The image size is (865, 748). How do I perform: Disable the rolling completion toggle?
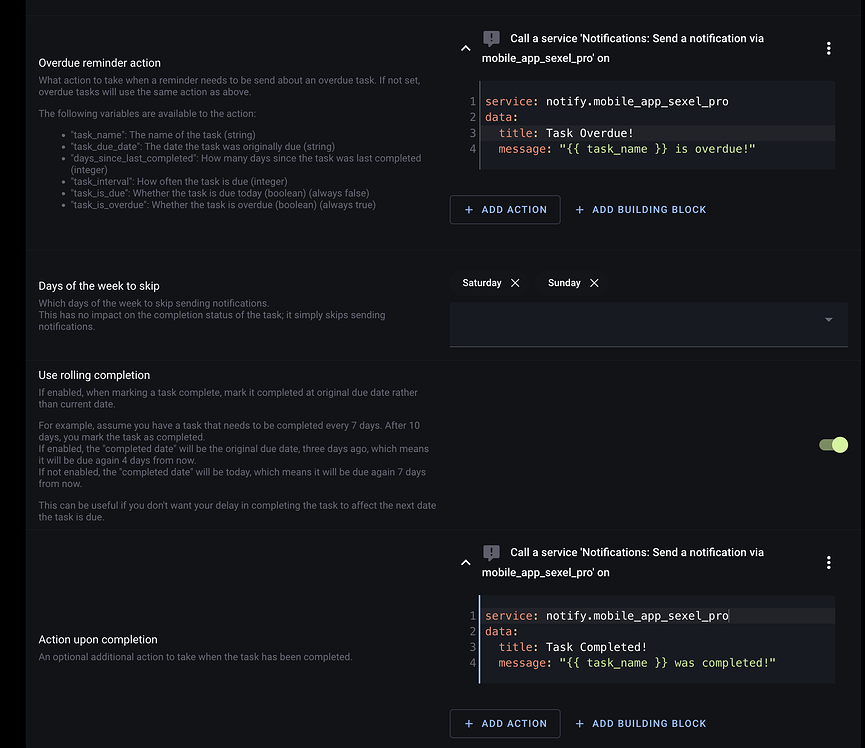[x=833, y=445]
